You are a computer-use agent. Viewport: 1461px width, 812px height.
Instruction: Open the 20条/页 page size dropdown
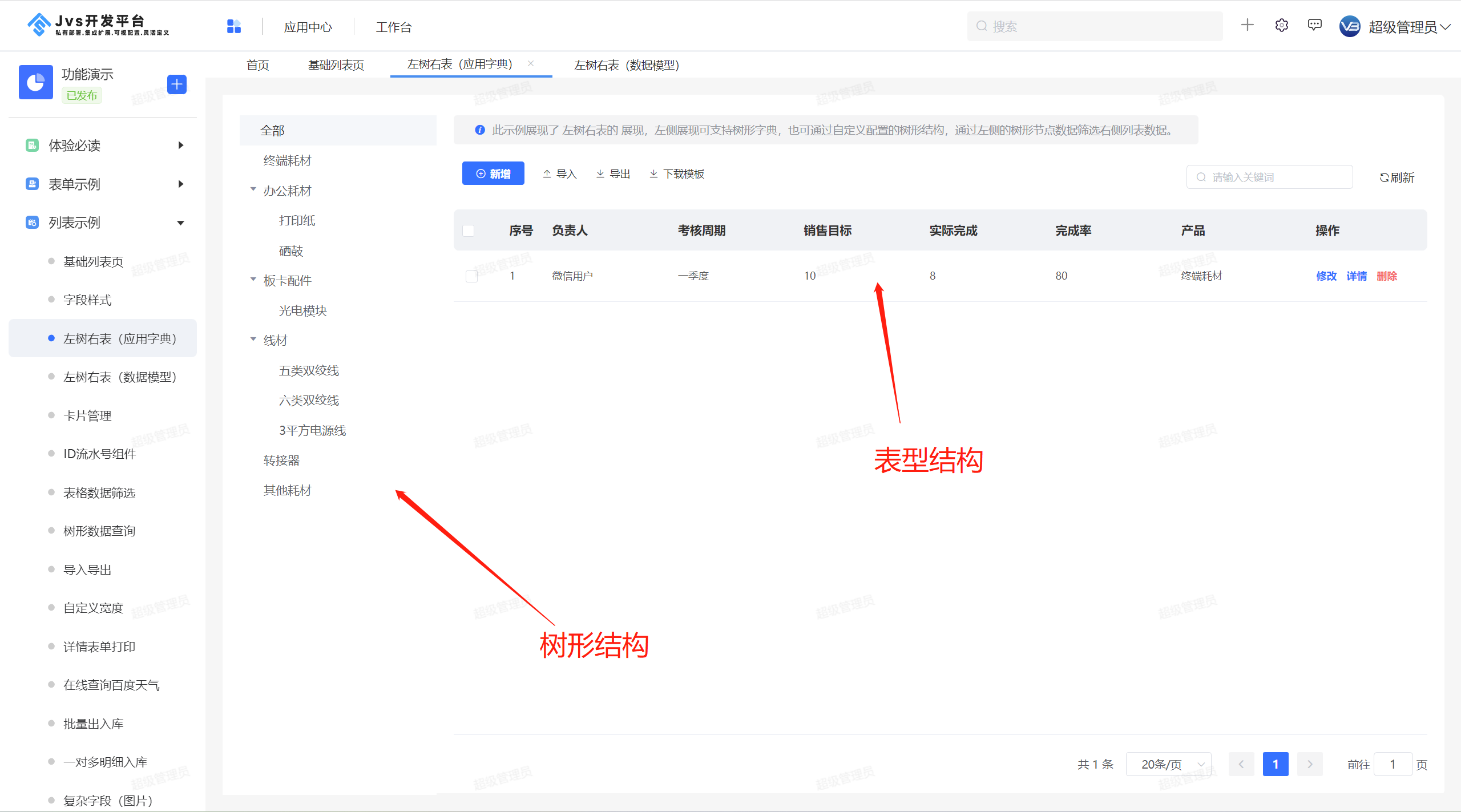click(1168, 764)
